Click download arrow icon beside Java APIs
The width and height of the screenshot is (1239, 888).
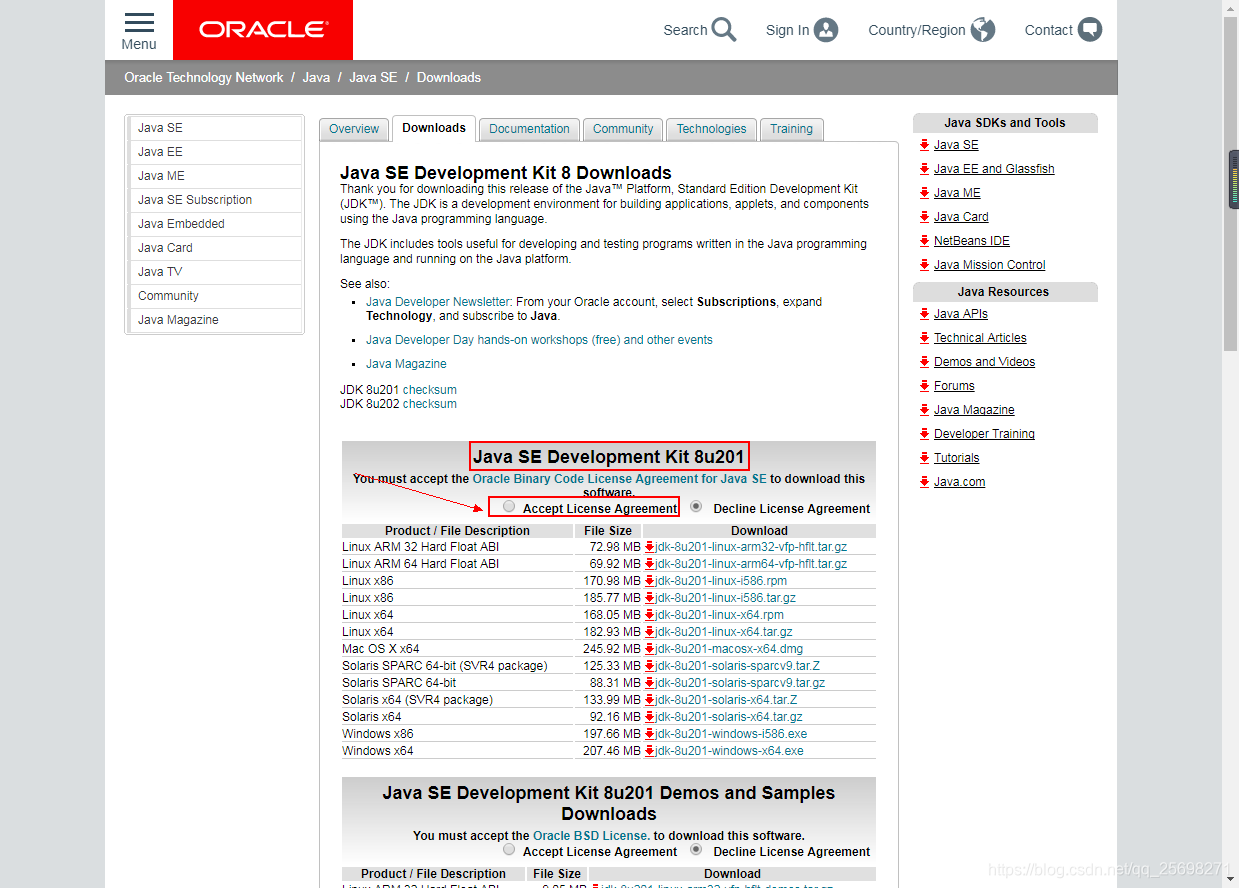click(x=925, y=314)
